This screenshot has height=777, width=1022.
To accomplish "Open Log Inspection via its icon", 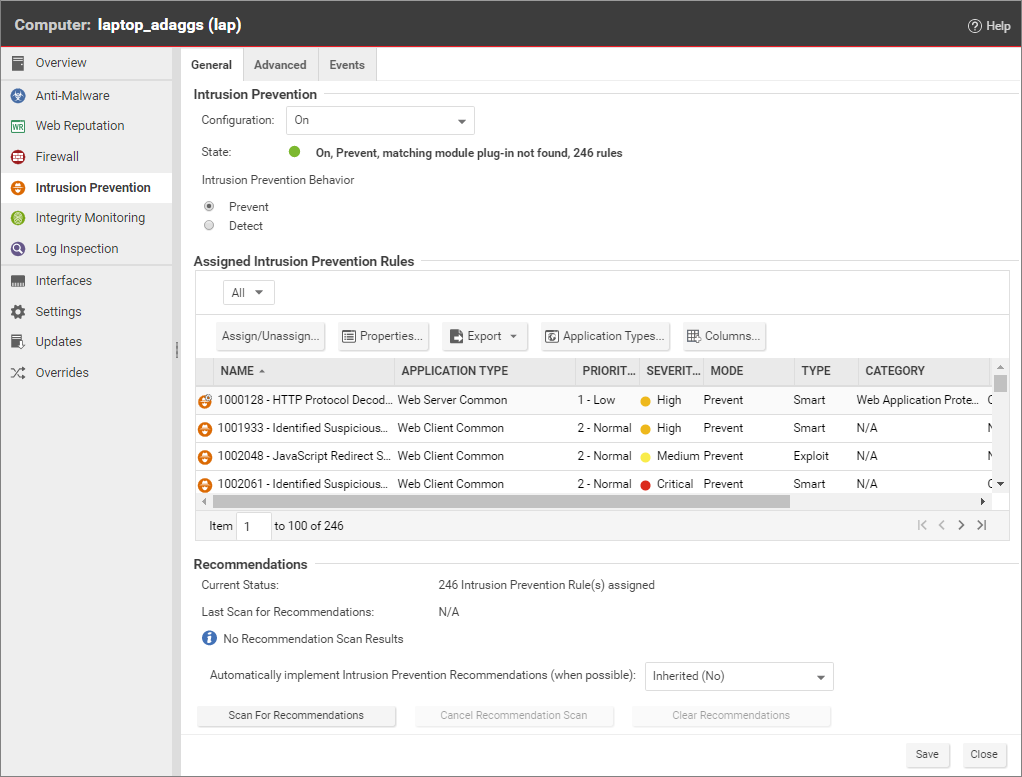I will (x=18, y=249).
